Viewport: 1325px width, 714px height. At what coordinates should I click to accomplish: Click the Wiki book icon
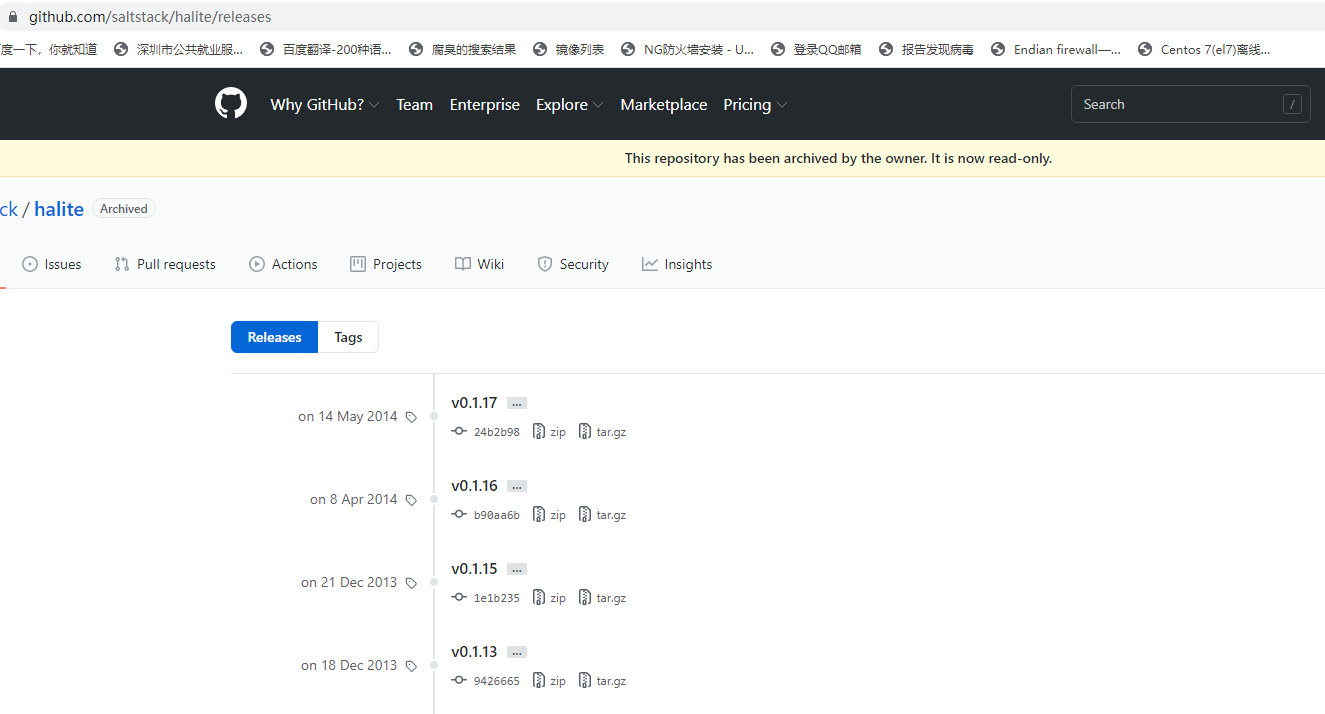pos(463,264)
